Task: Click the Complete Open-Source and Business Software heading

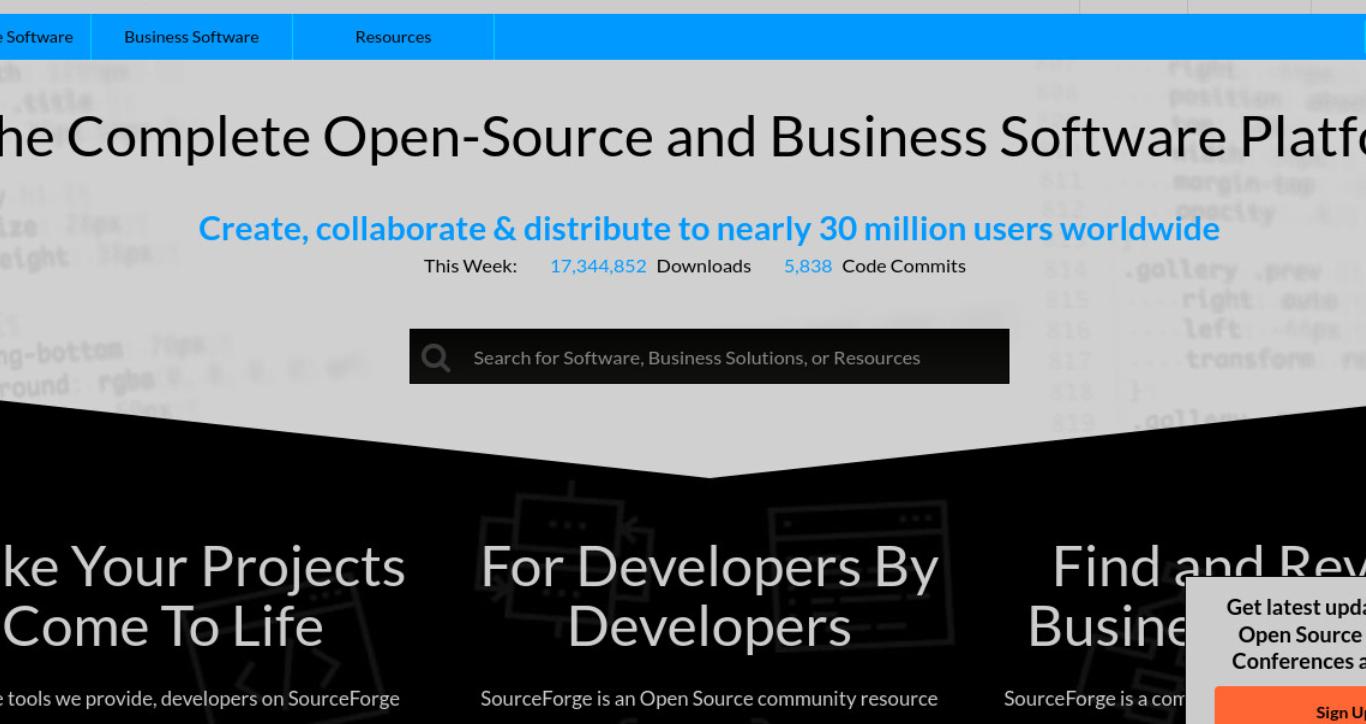Action: coord(683,137)
